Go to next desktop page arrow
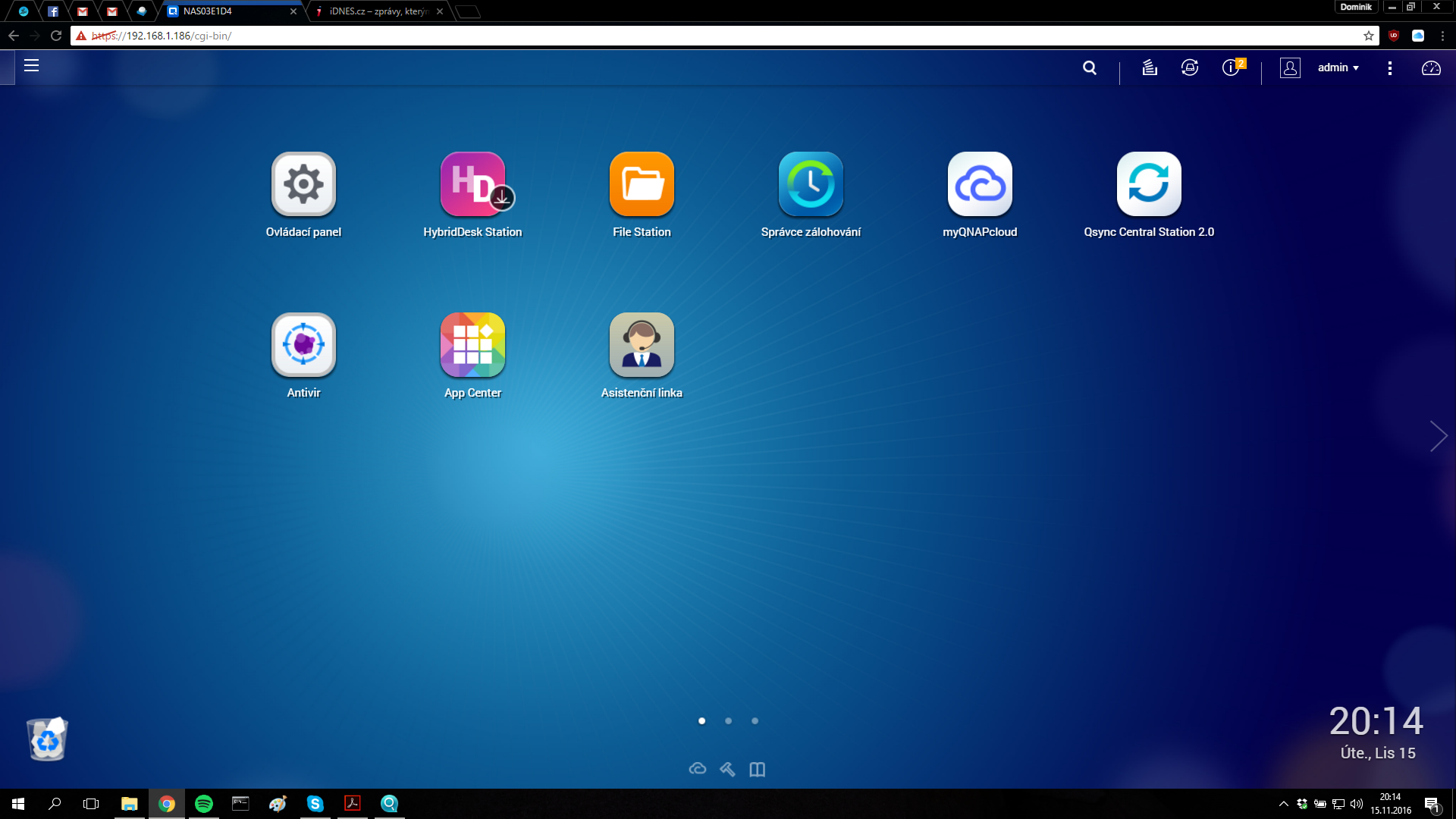Image resolution: width=1456 pixels, height=819 pixels. pos(1438,436)
